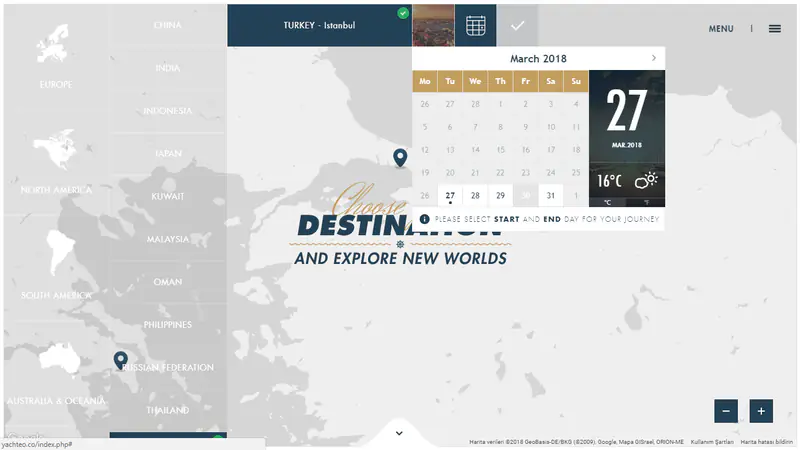Choose Indonesia from country list
Image resolution: width=800 pixels, height=450 pixels.
(167, 111)
